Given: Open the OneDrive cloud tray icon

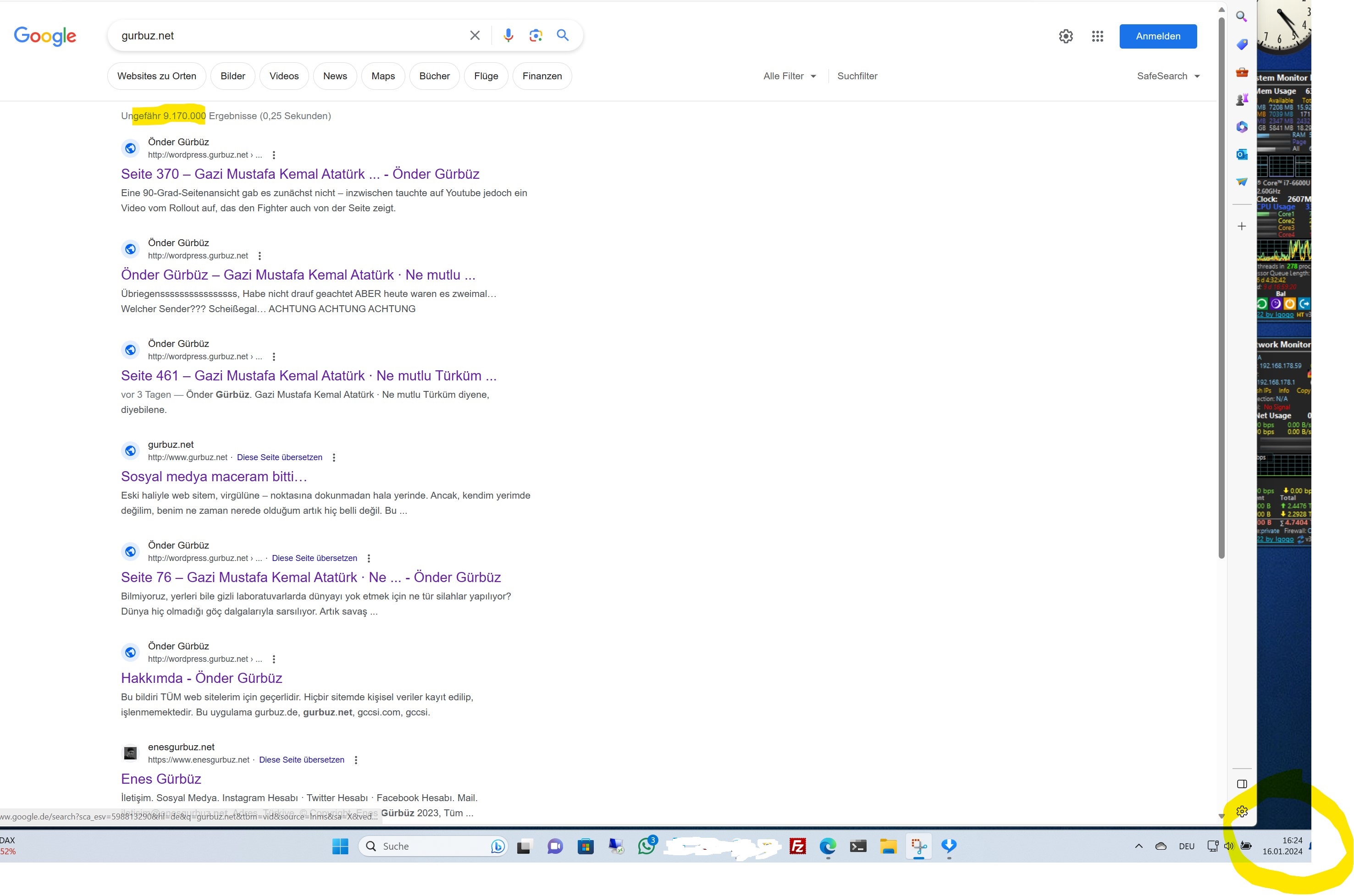Looking at the screenshot, I should pyautogui.click(x=1161, y=847).
